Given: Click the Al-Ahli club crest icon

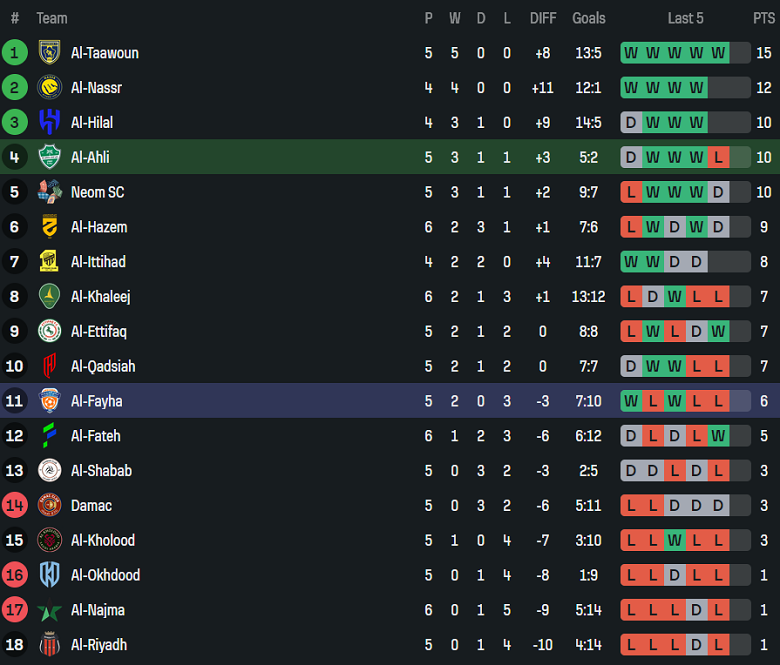Looking at the screenshot, I should [x=49, y=157].
